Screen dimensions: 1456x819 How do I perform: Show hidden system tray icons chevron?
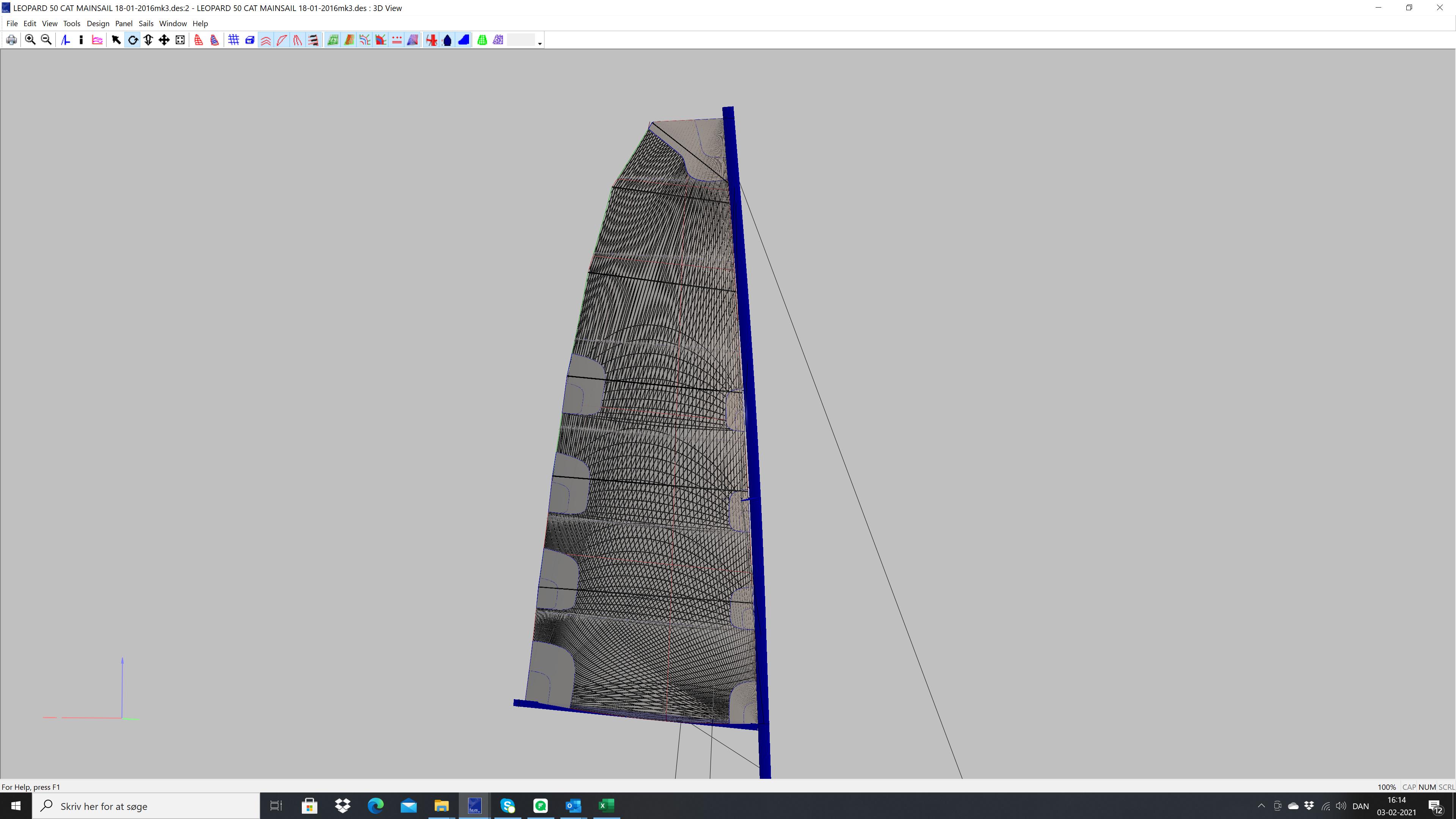(1261, 806)
